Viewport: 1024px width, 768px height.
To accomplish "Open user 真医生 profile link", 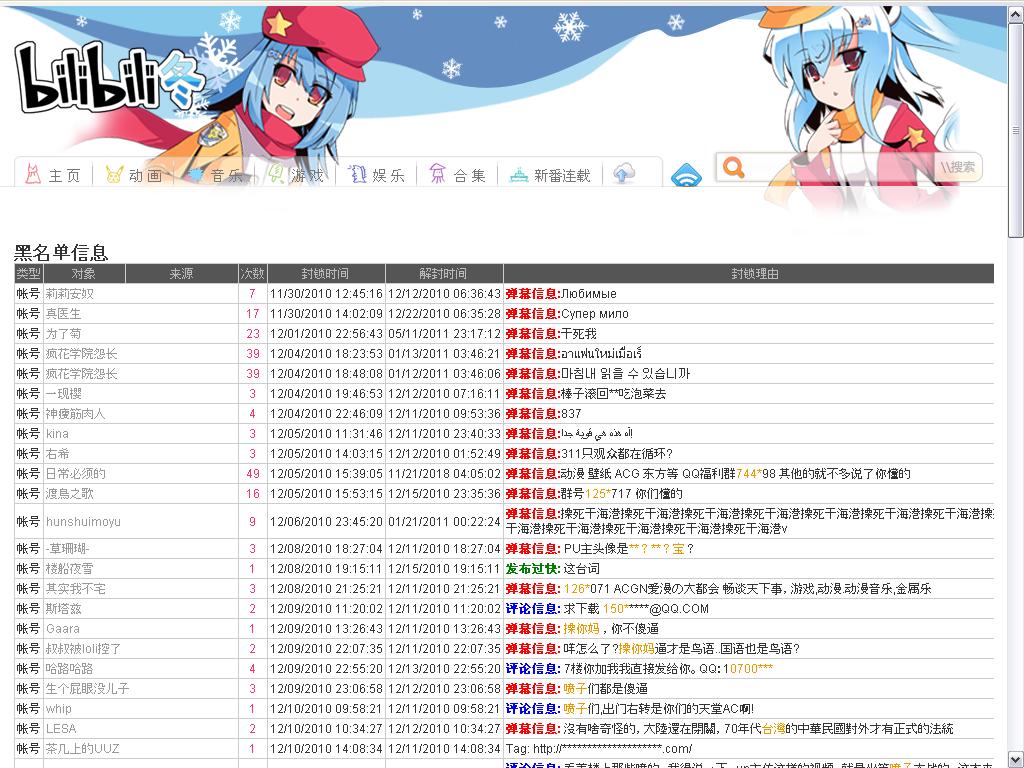I will 63,314.
